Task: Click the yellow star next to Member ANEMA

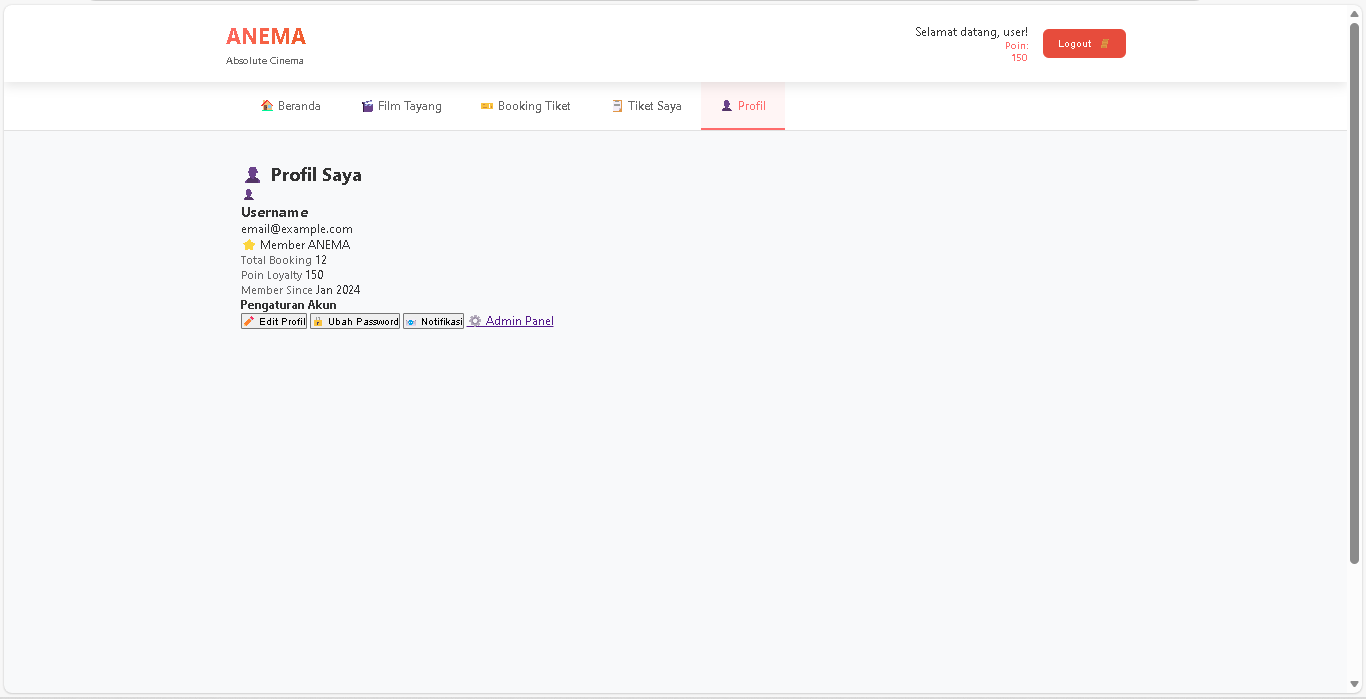Action: coord(249,245)
